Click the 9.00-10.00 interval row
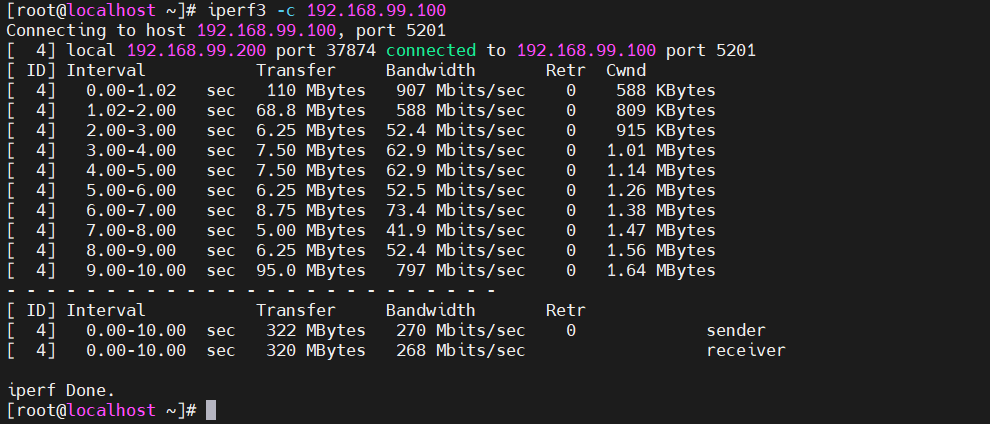Image resolution: width=990 pixels, height=424 pixels. click(x=126, y=270)
